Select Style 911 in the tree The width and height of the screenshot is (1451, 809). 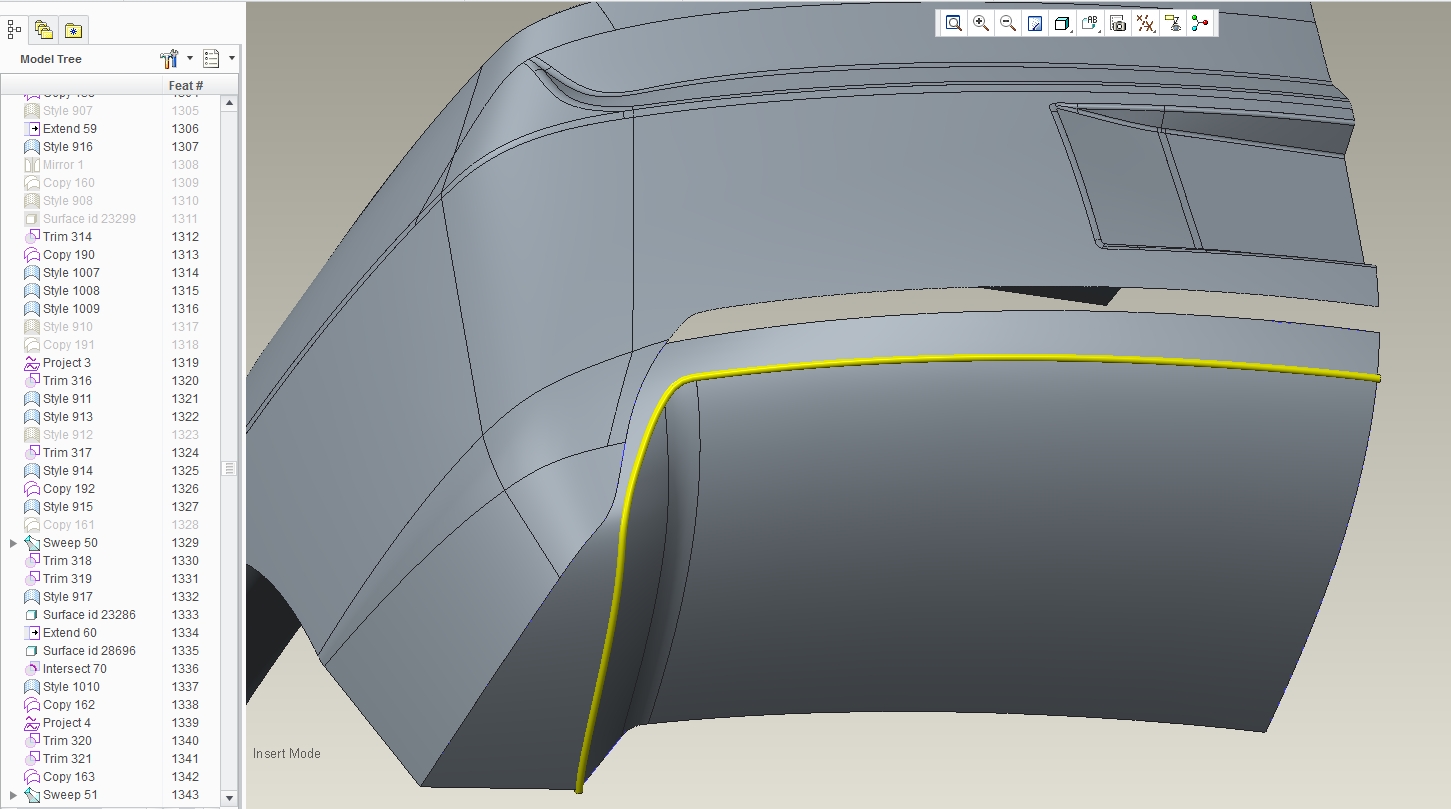tap(68, 399)
